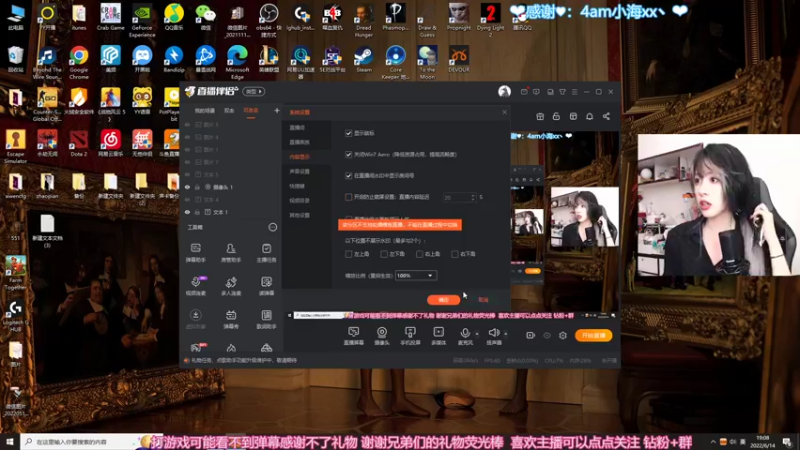Check the 左下角 watermark position box

tap(384, 254)
